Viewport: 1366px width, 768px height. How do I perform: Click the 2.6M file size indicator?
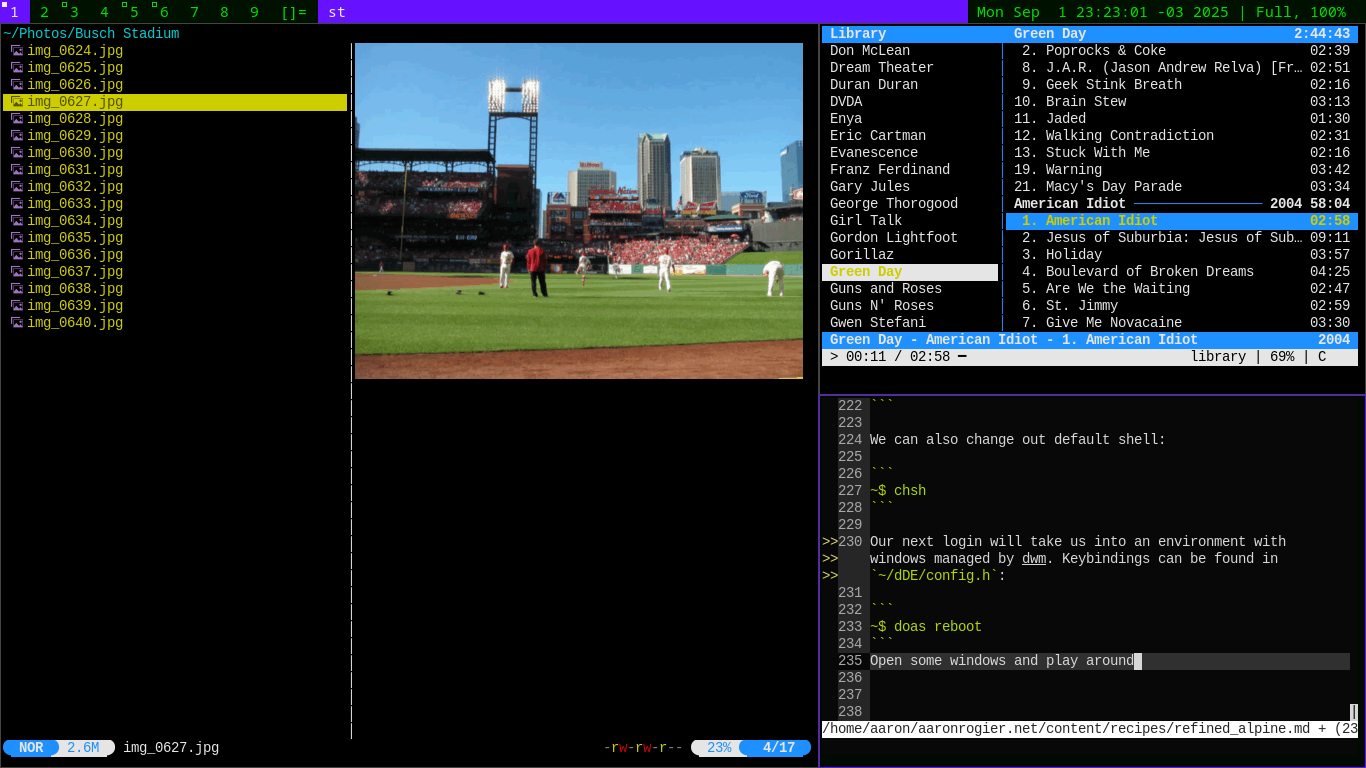coord(84,748)
